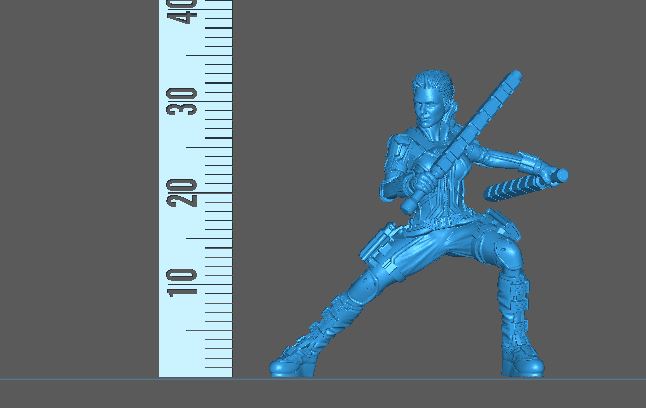
Task: Click empty gray background left of ruler
Action: click(80, 200)
